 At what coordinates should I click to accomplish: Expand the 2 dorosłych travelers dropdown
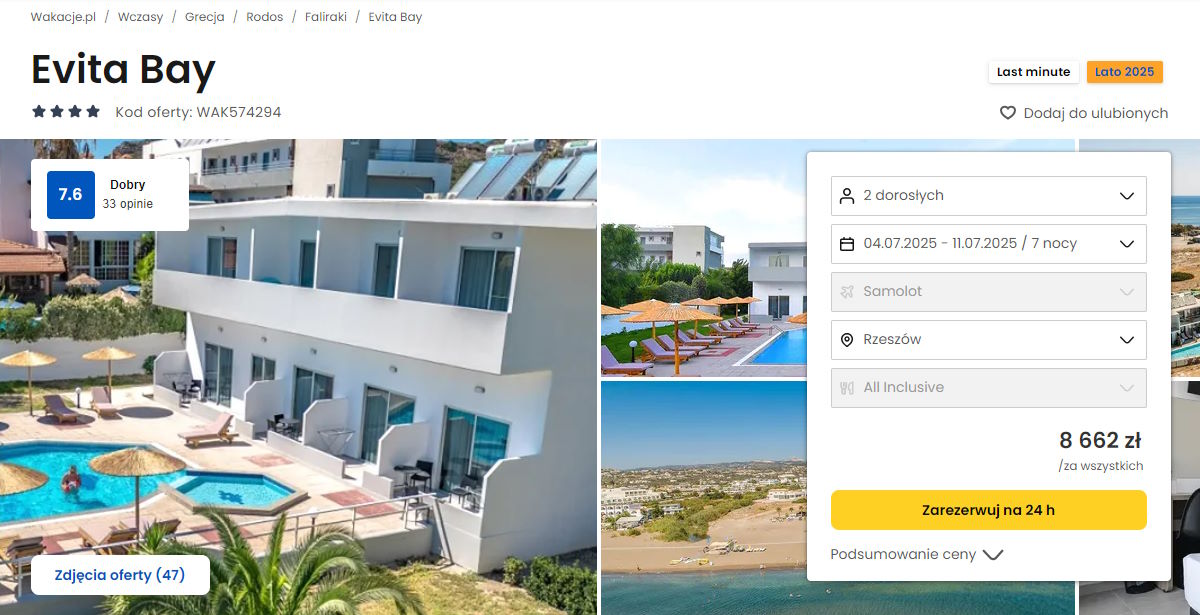click(x=989, y=195)
